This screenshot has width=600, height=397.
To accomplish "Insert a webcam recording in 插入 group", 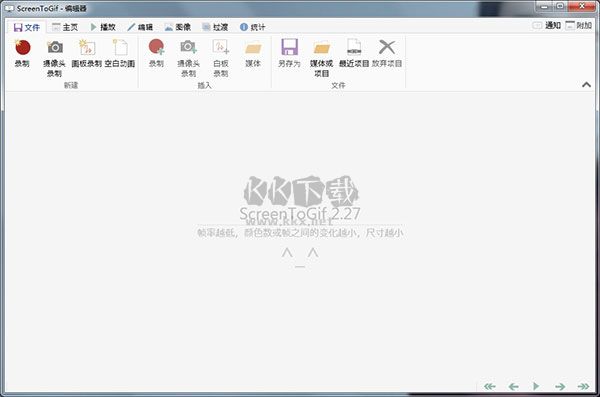I will (188, 58).
